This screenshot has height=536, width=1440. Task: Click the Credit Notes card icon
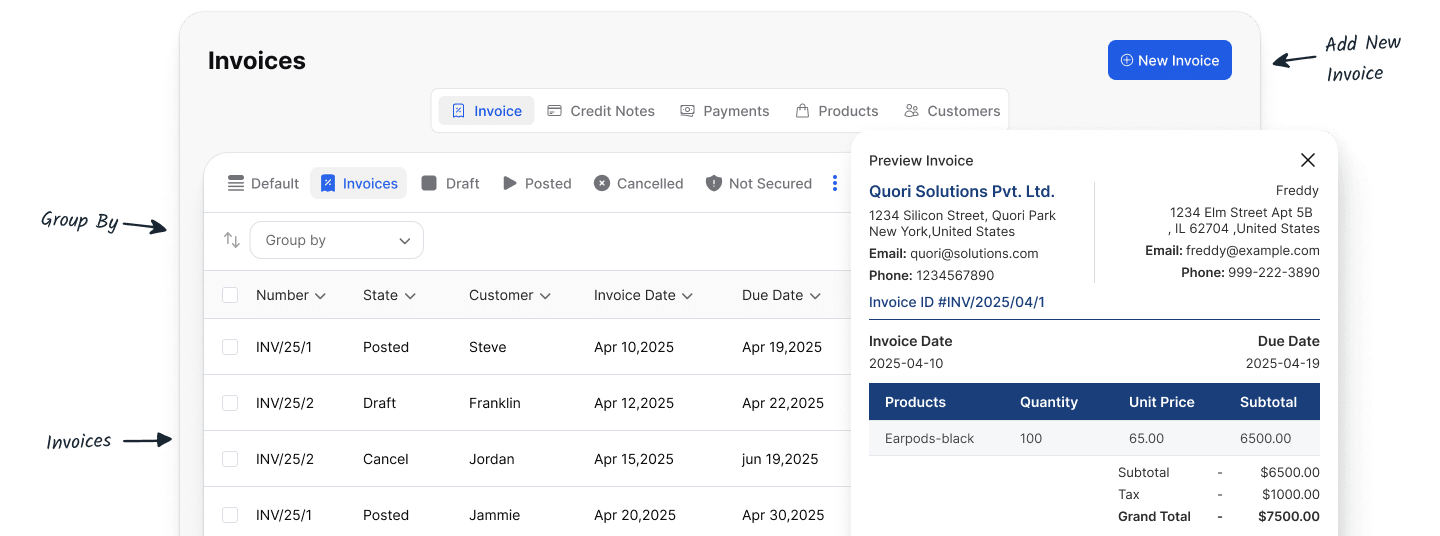tap(554, 111)
